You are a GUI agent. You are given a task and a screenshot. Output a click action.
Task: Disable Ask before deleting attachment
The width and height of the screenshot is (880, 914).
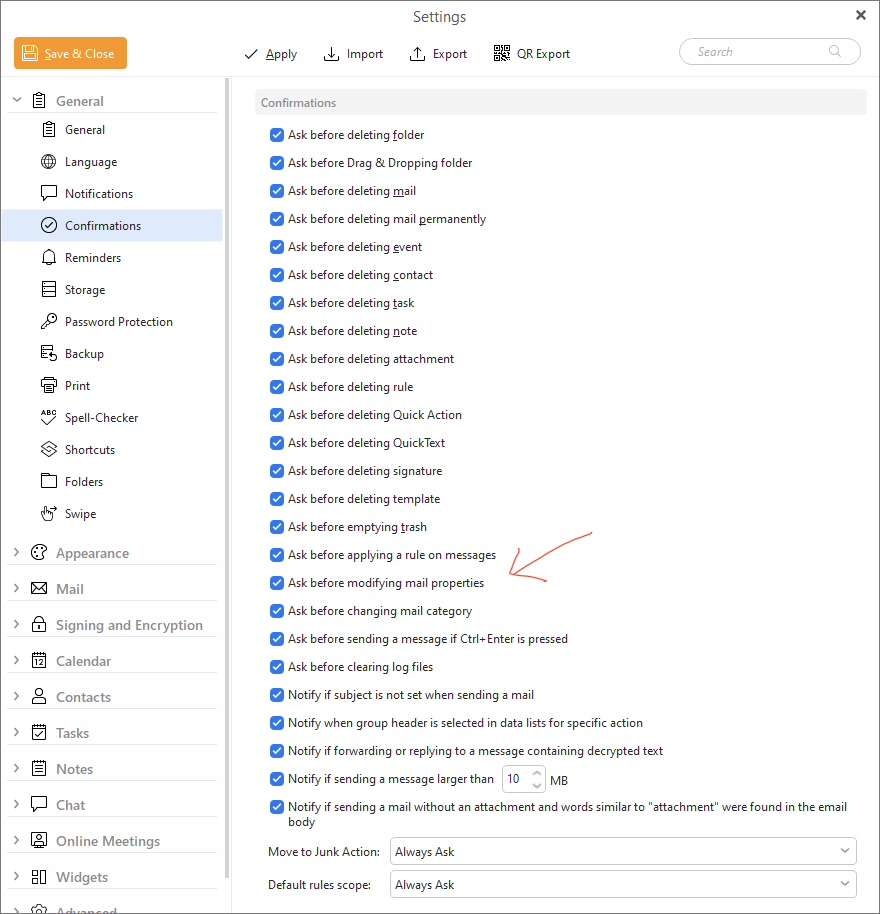tap(277, 359)
